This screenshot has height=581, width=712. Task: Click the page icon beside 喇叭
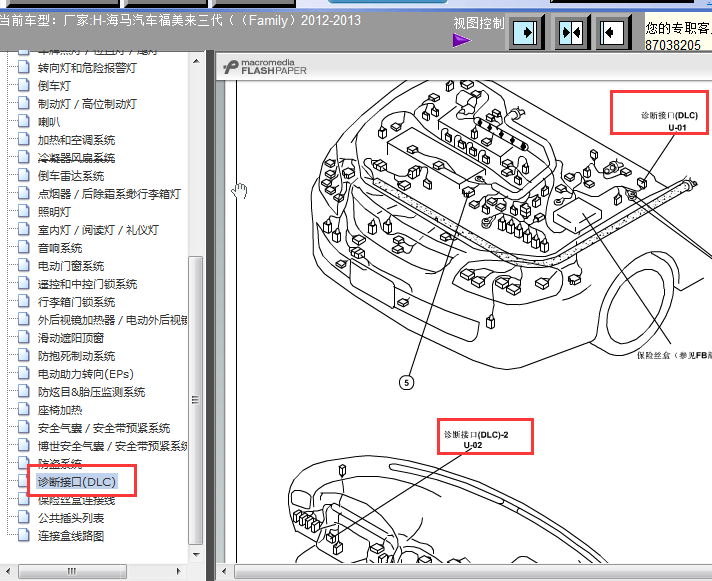24,121
